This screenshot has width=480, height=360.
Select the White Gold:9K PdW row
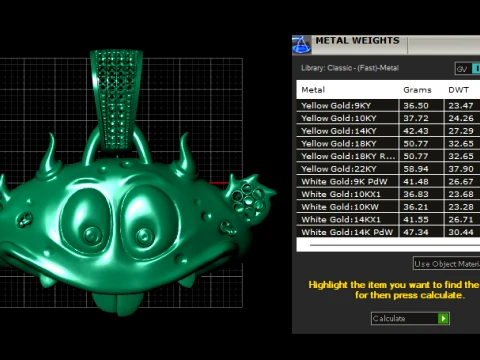coord(388,182)
